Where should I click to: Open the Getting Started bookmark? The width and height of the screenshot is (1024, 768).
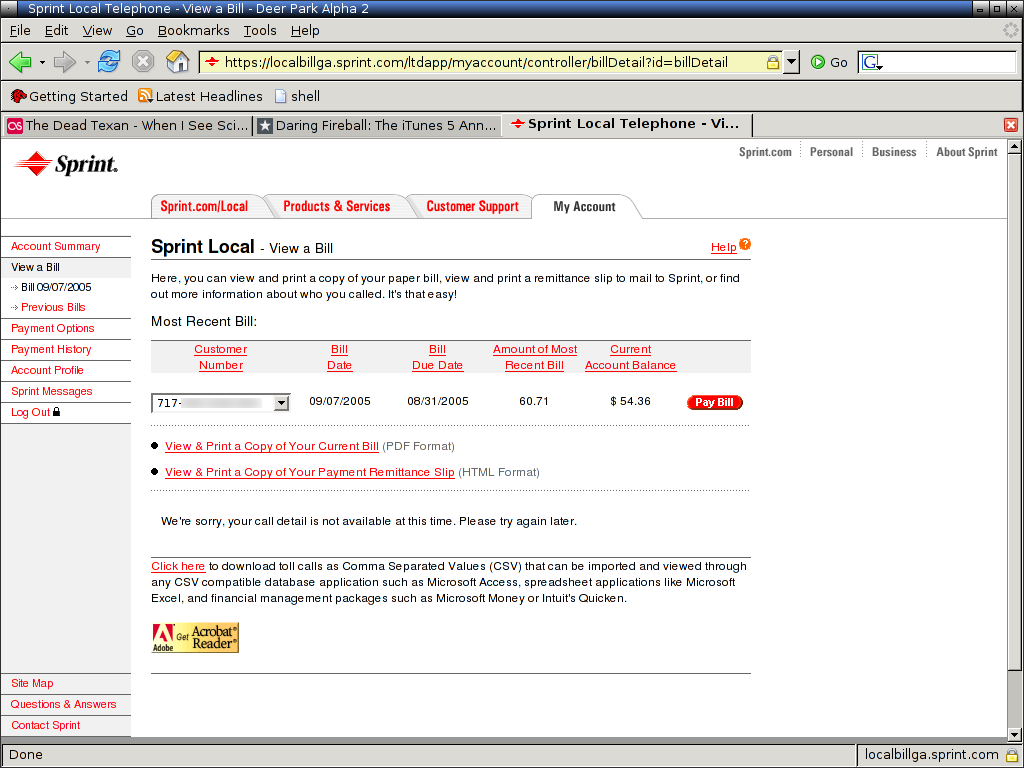pyautogui.click(x=69, y=97)
